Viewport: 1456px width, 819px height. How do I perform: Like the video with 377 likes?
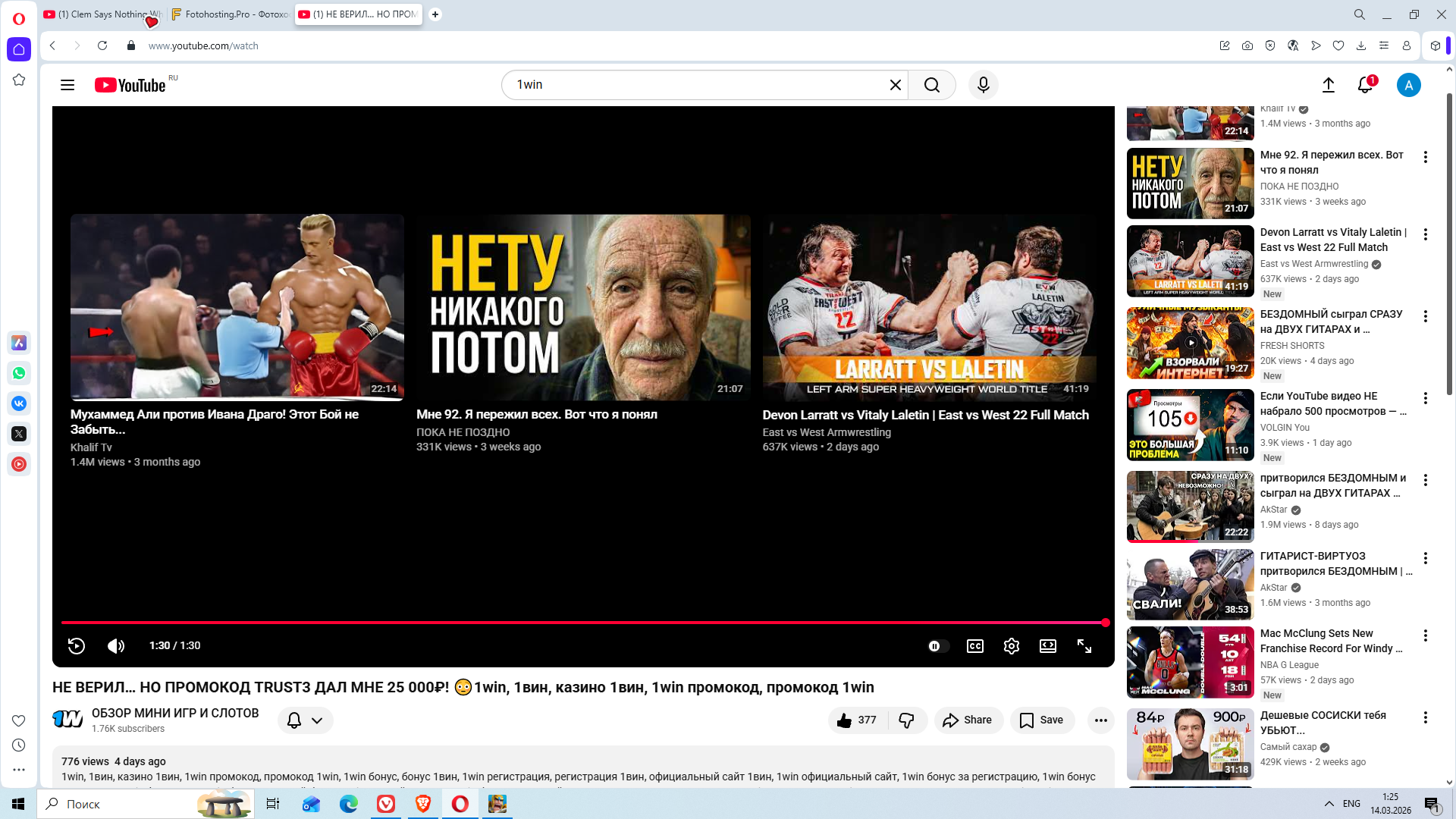pos(856,720)
